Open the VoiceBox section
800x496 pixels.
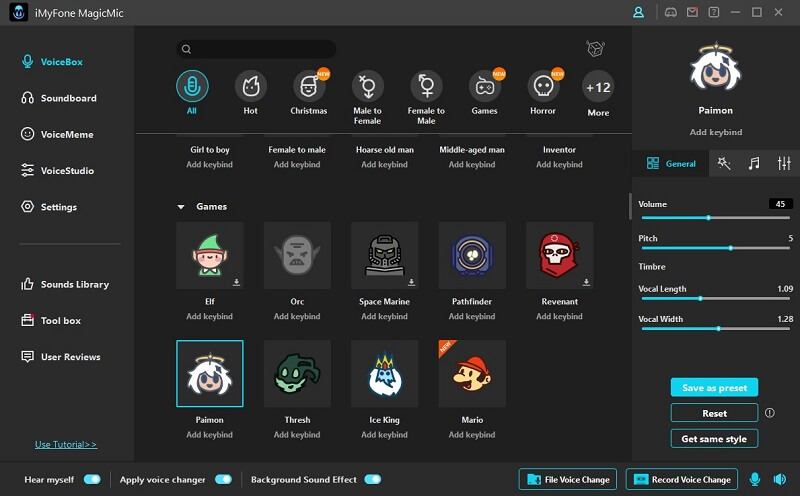tap(52, 62)
